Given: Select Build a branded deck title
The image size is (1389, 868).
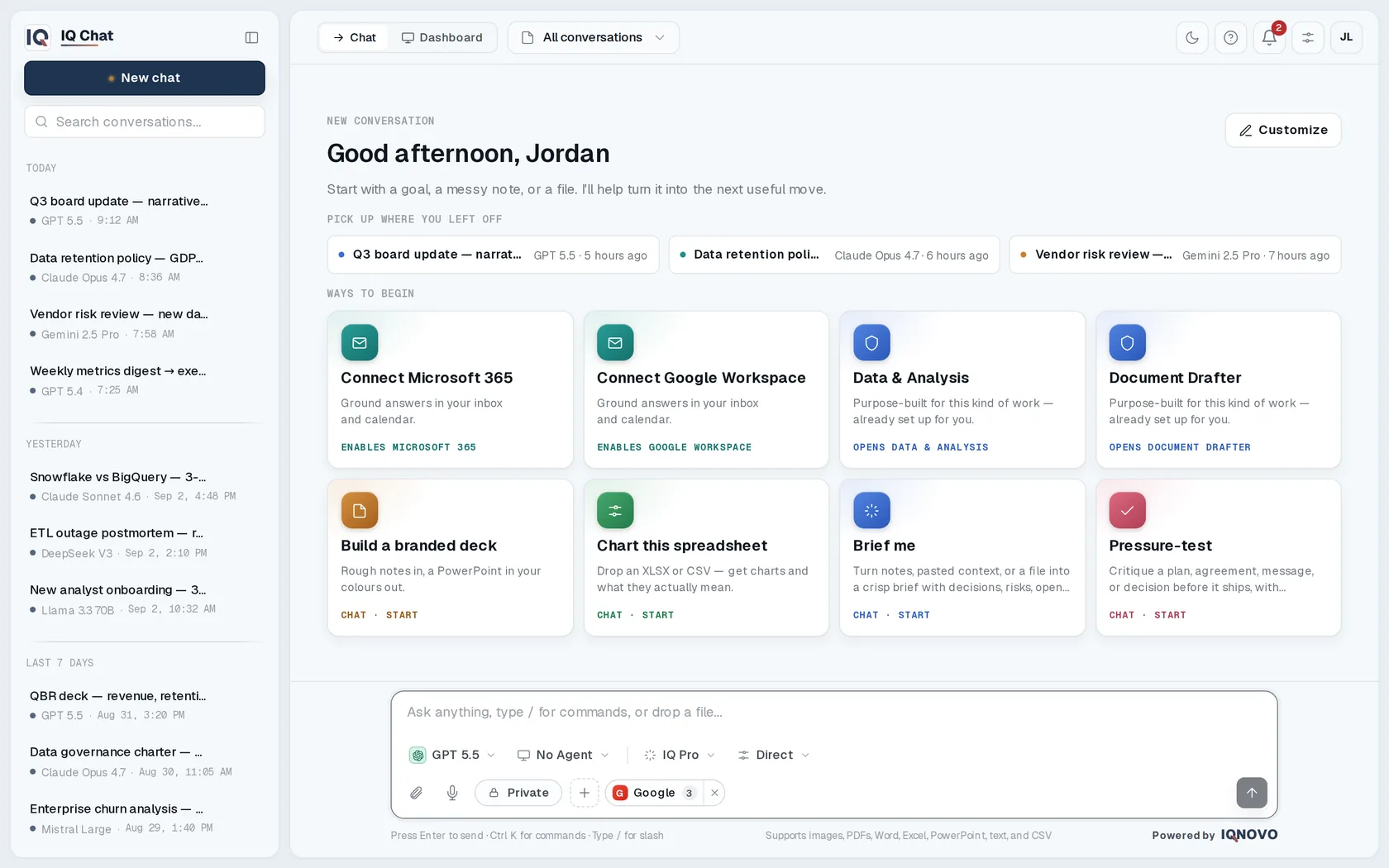Looking at the screenshot, I should 418,546.
